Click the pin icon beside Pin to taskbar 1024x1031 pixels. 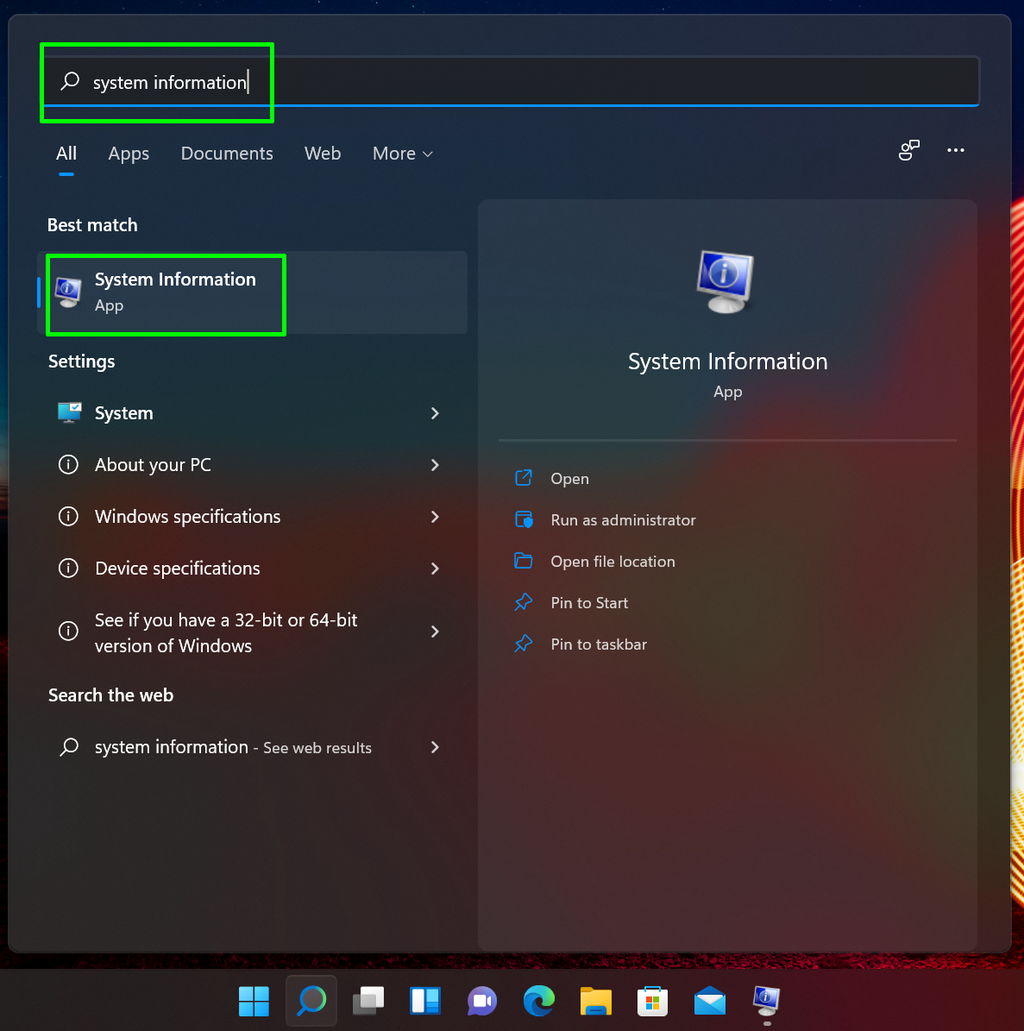(x=524, y=644)
